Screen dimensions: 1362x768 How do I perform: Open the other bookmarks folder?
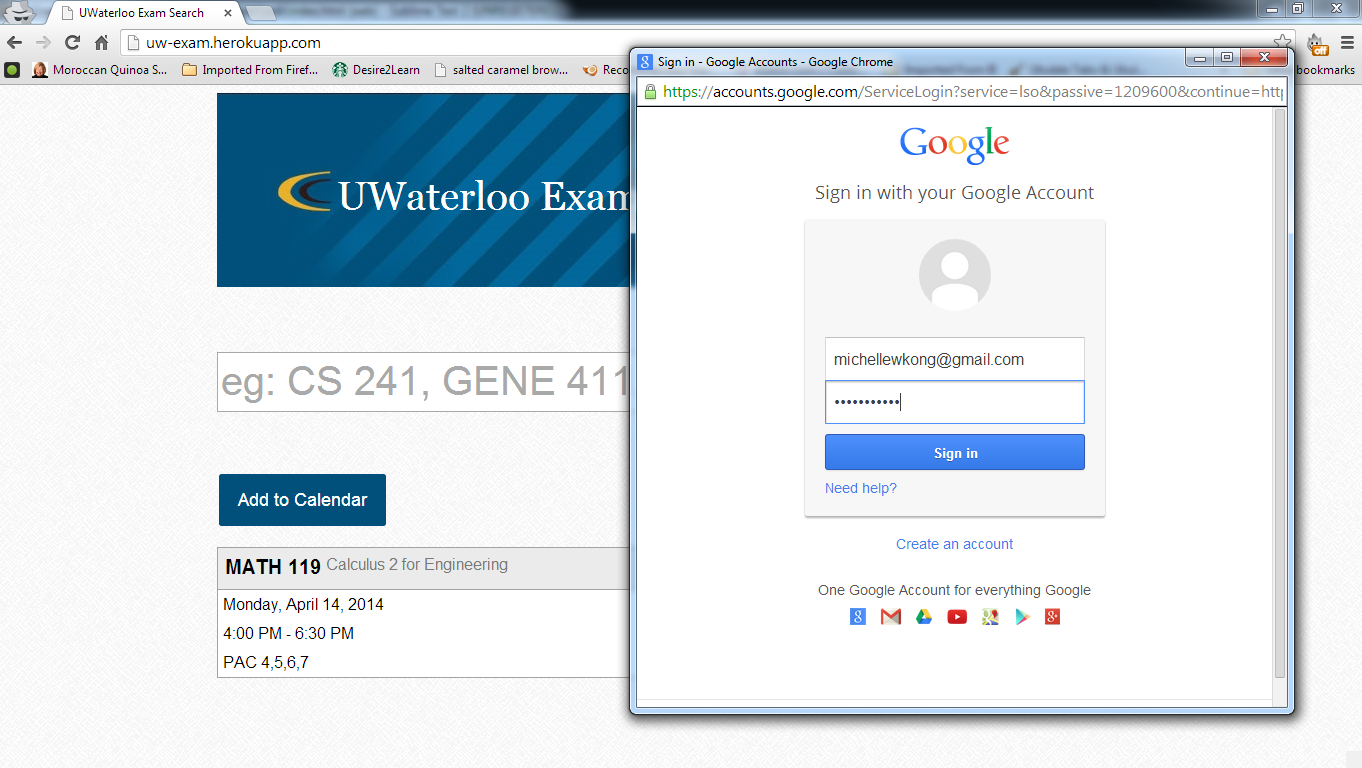[1325, 70]
